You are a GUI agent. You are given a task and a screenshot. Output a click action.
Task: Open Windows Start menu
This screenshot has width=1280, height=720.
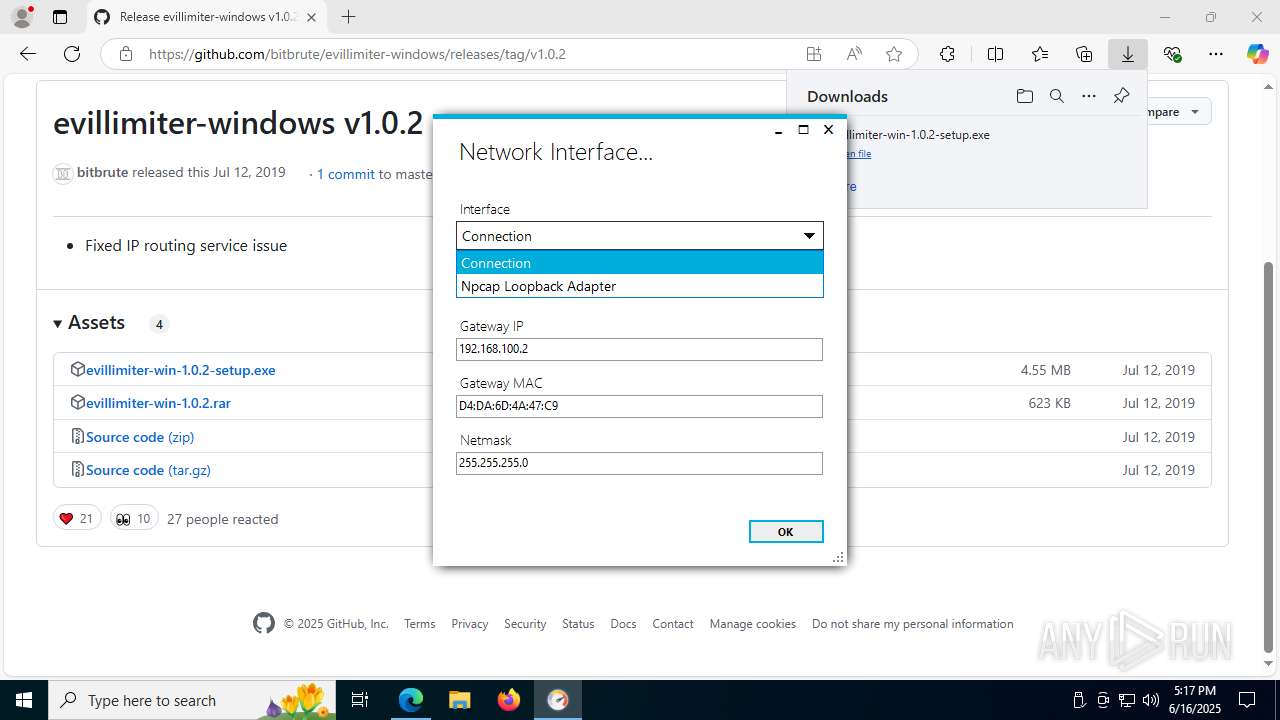(24, 700)
